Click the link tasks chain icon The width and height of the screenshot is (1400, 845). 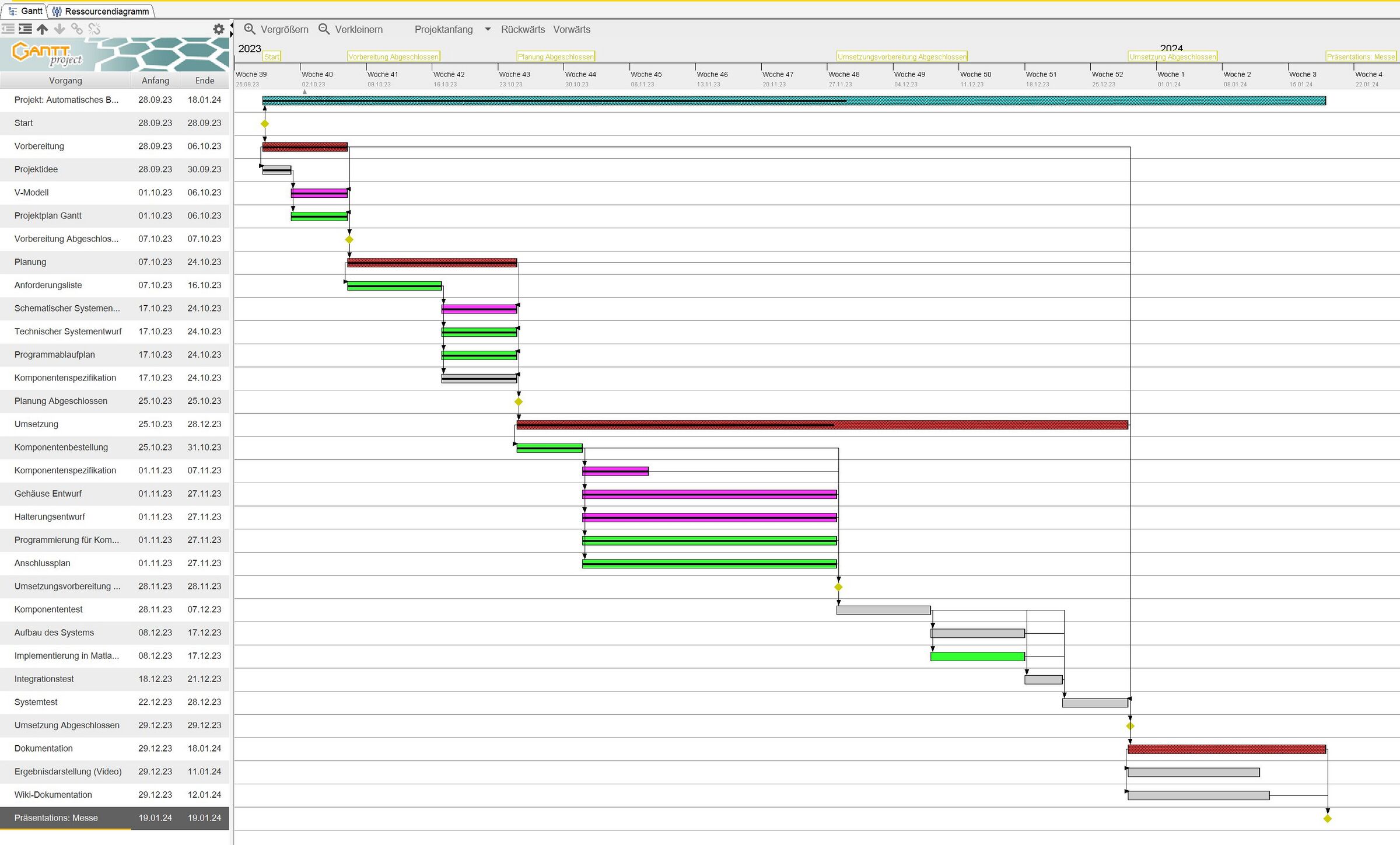tap(76, 29)
